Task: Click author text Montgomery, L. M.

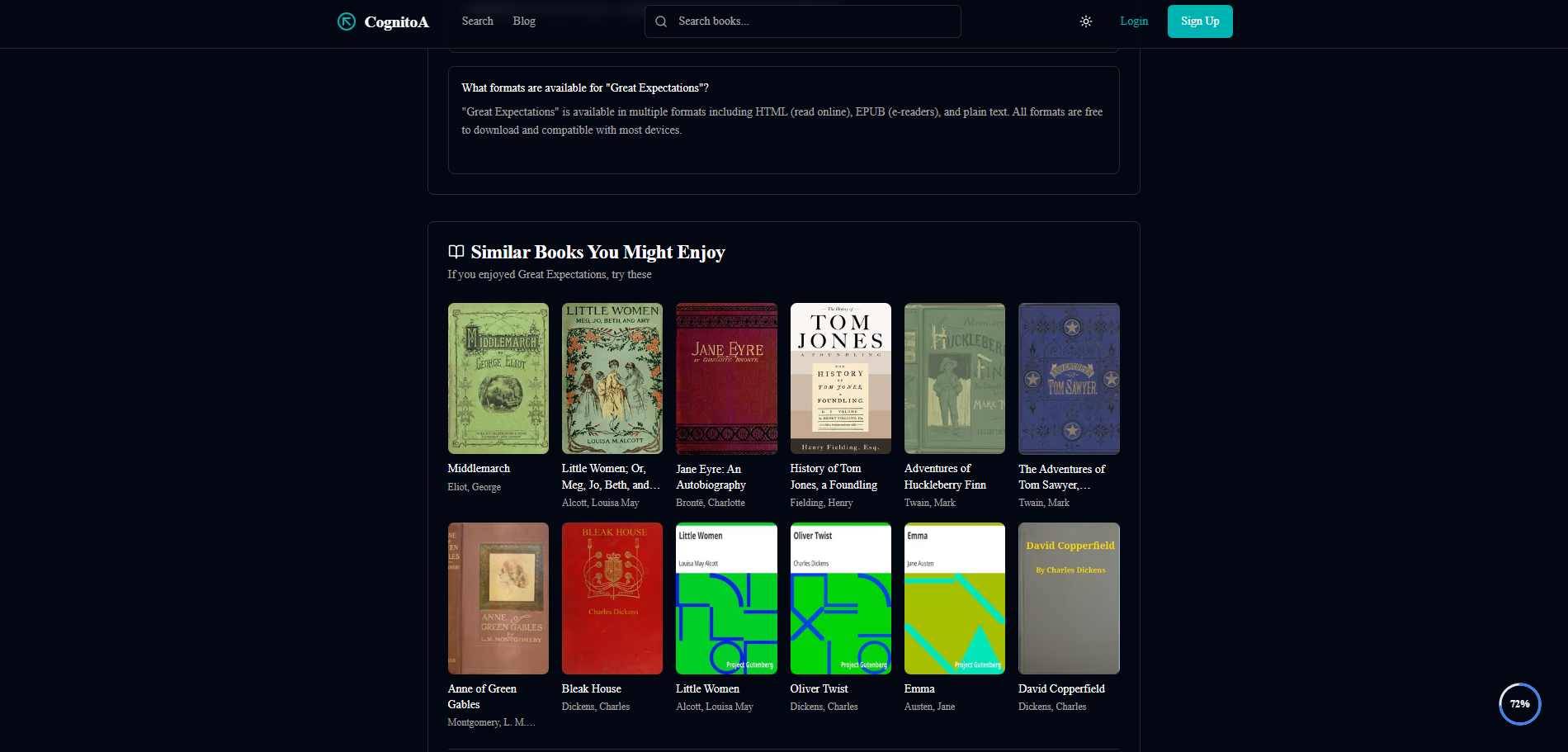Action: point(491,722)
